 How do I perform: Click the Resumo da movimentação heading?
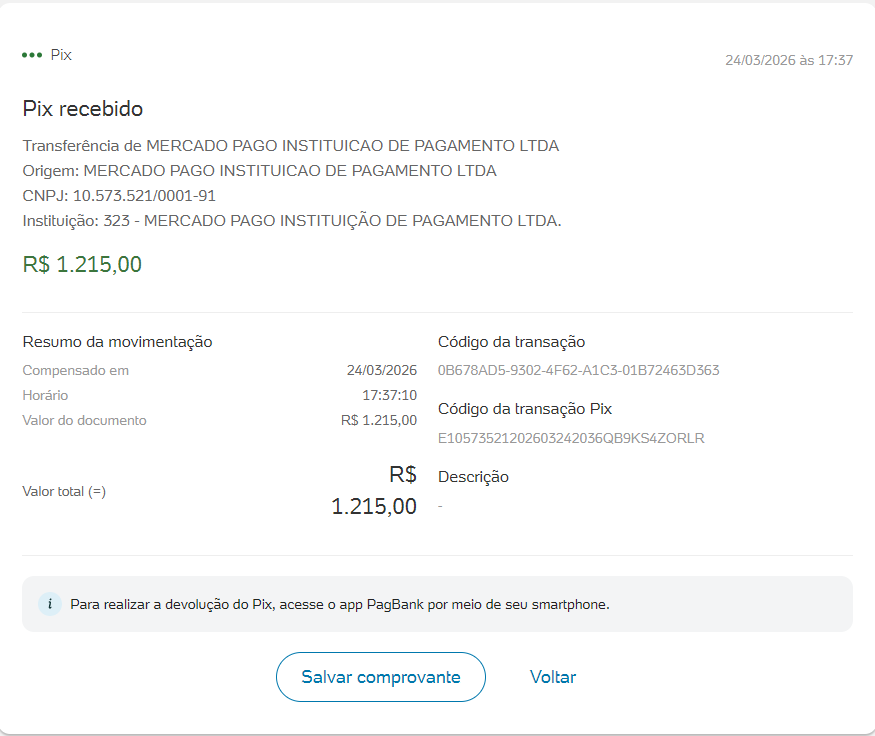[x=117, y=342]
